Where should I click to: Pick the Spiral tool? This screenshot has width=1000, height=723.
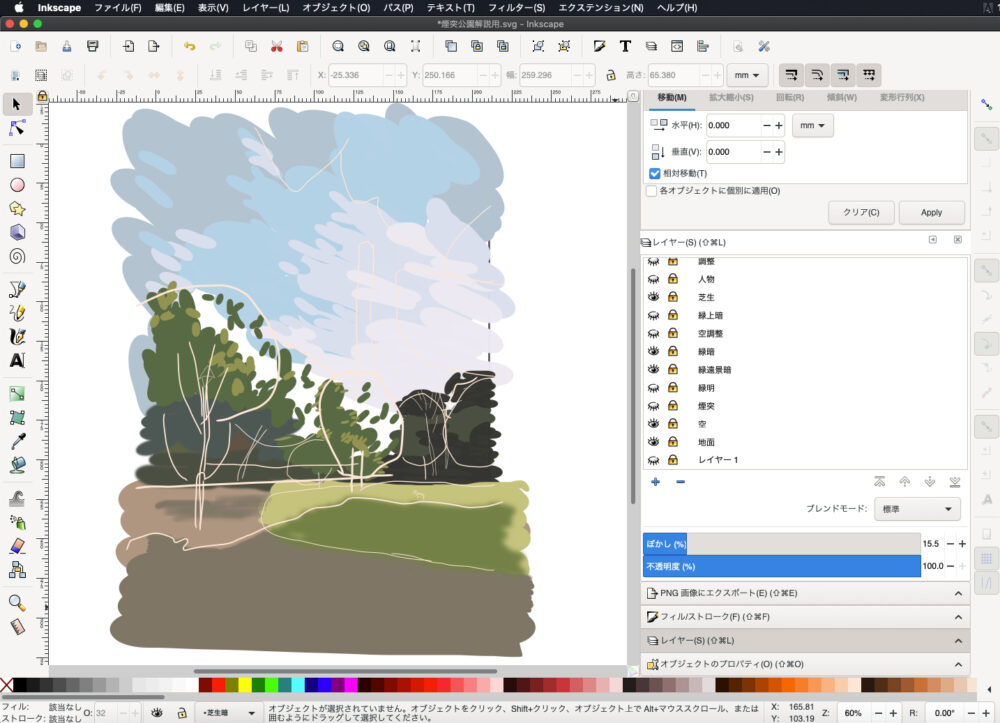[17, 255]
